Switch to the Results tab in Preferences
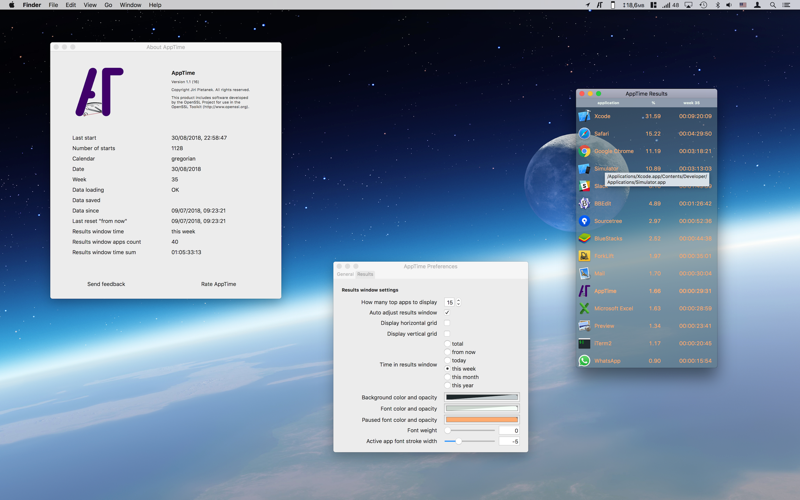800x500 pixels. pos(365,274)
